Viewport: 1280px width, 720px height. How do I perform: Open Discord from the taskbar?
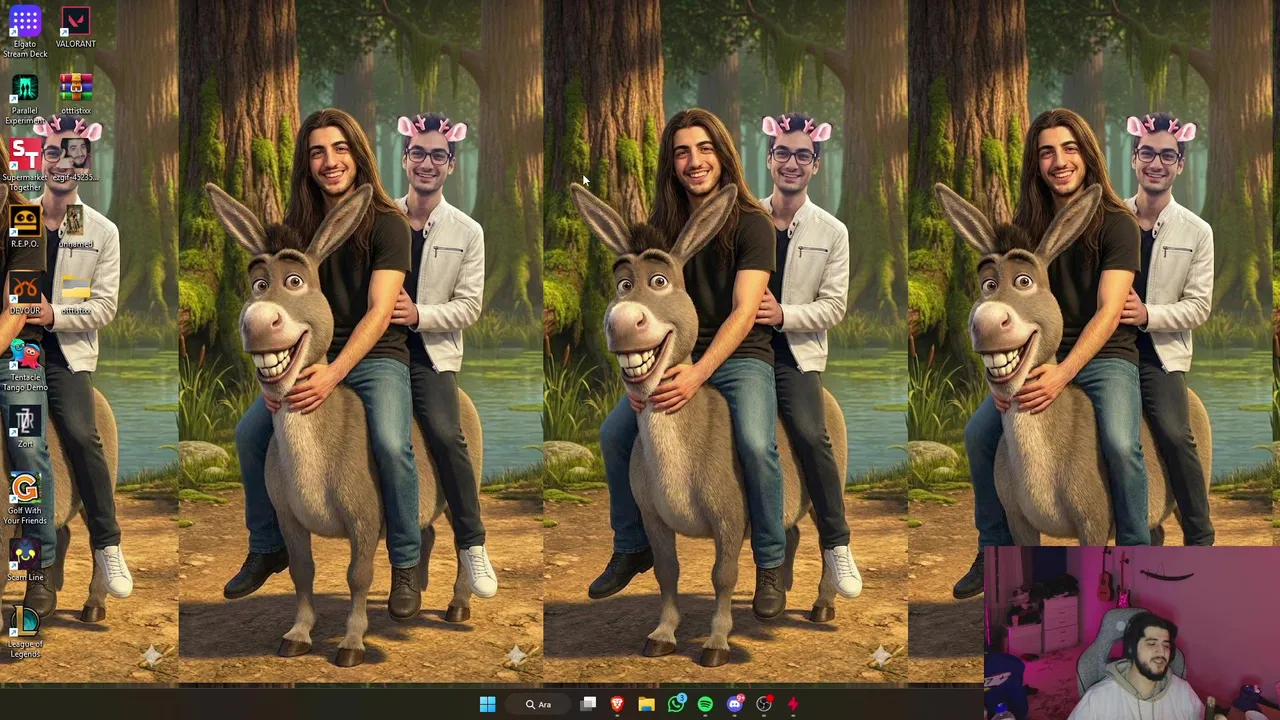(735, 704)
